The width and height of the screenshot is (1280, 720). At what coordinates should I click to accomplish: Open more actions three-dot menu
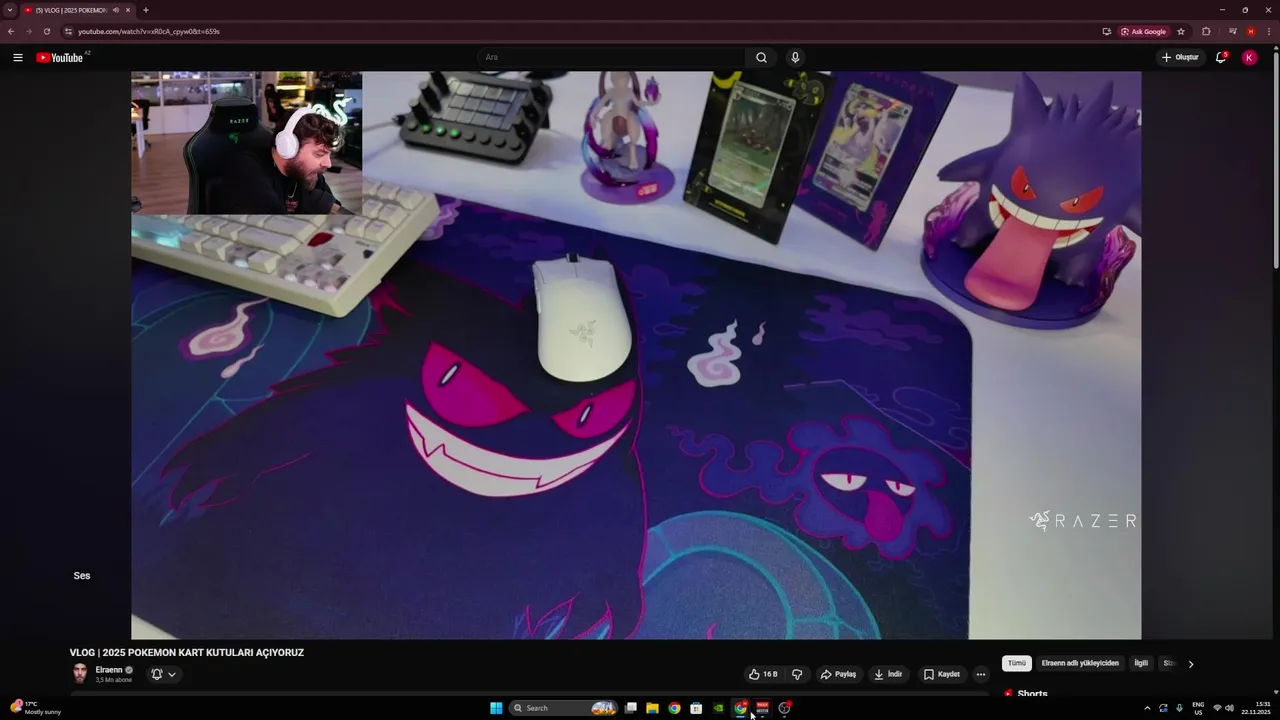[980, 674]
